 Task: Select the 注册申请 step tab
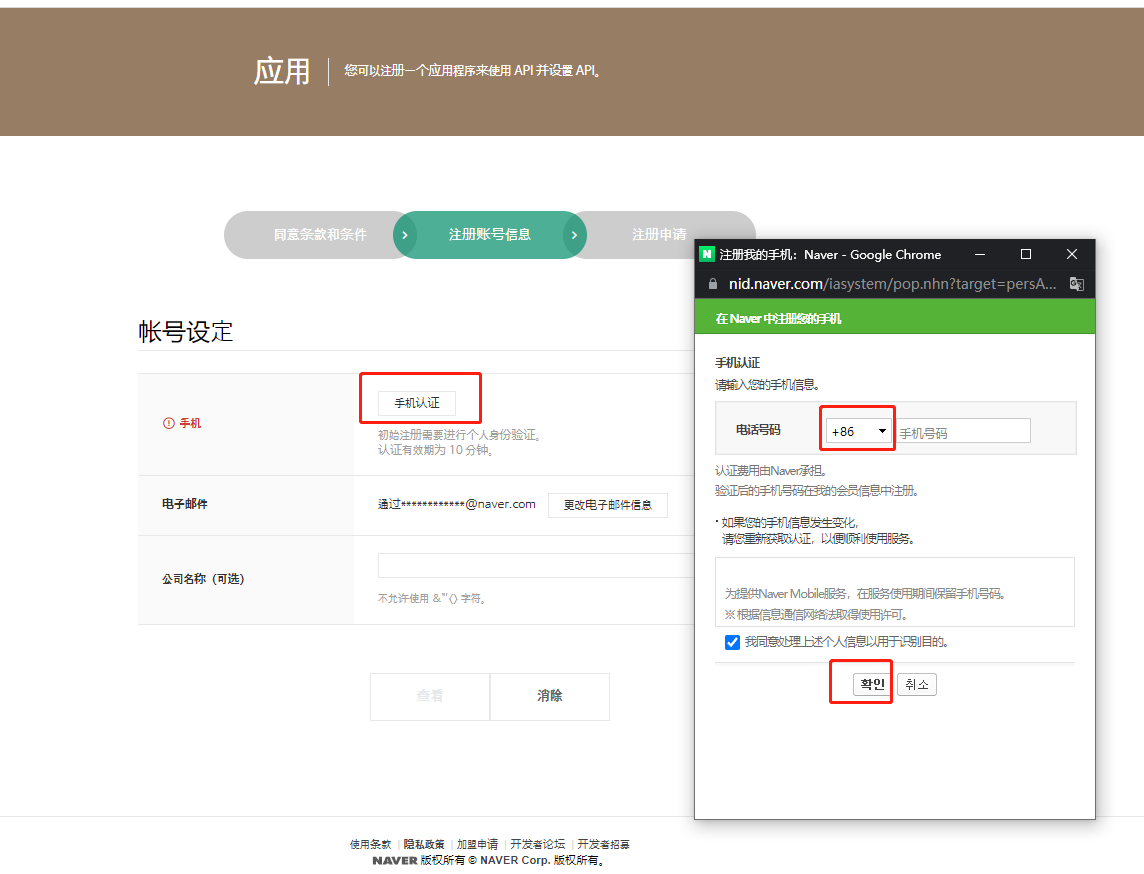click(659, 234)
